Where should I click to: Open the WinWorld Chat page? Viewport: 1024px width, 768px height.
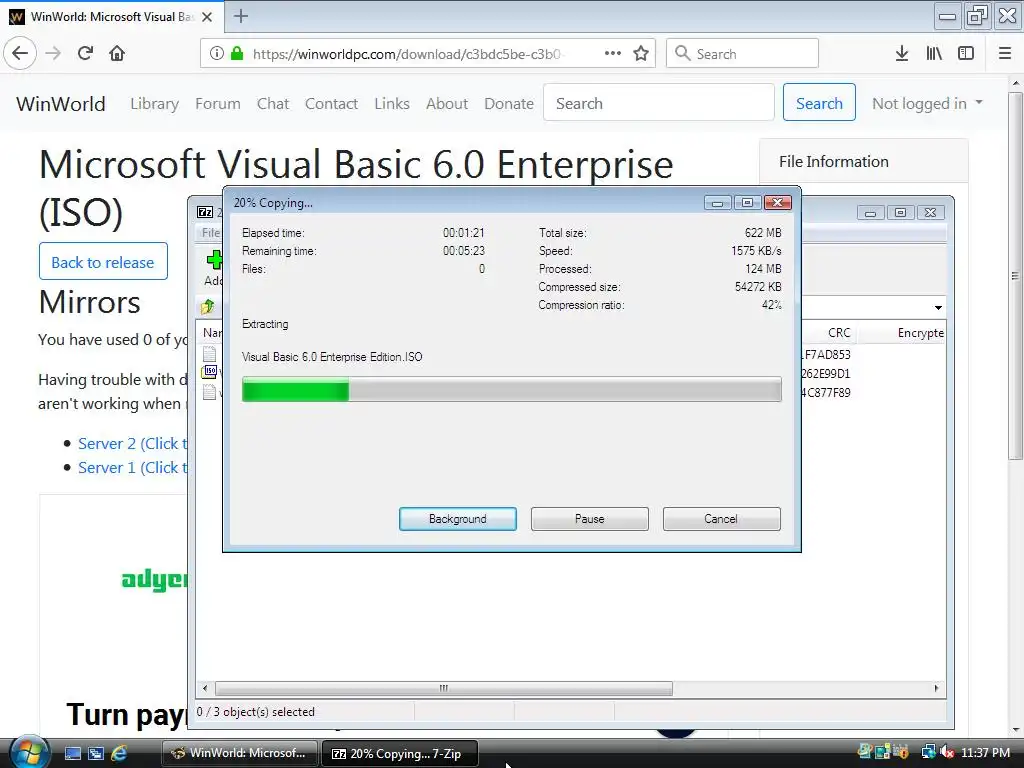point(272,103)
